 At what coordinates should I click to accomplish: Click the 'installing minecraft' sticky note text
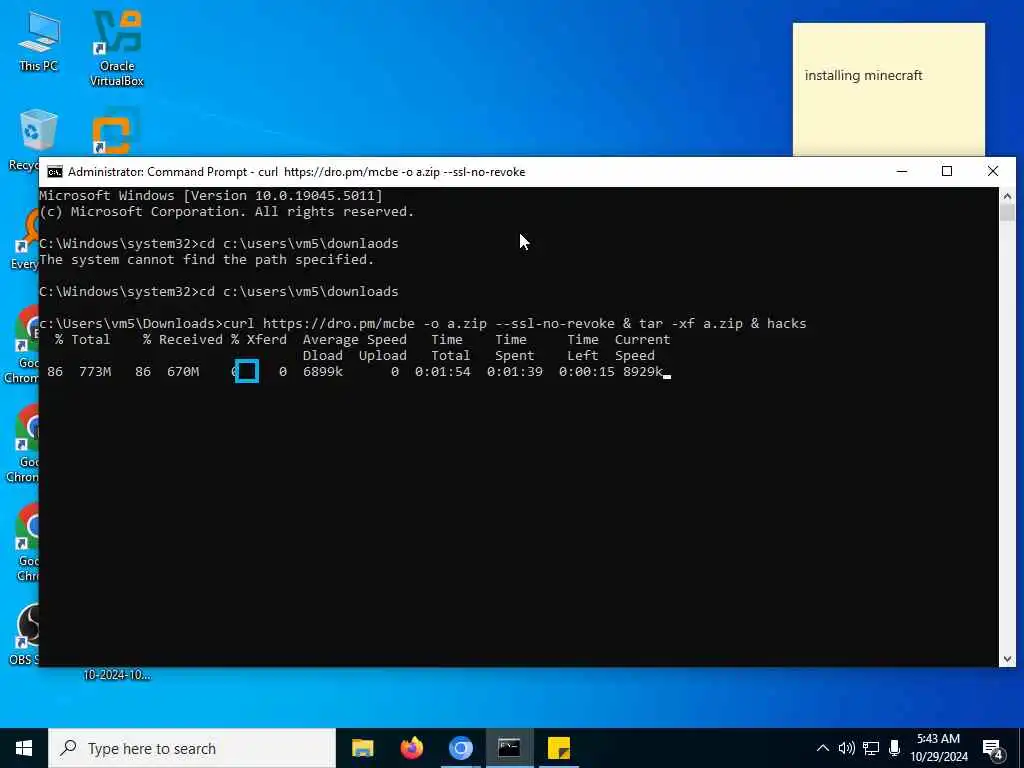click(x=863, y=76)
